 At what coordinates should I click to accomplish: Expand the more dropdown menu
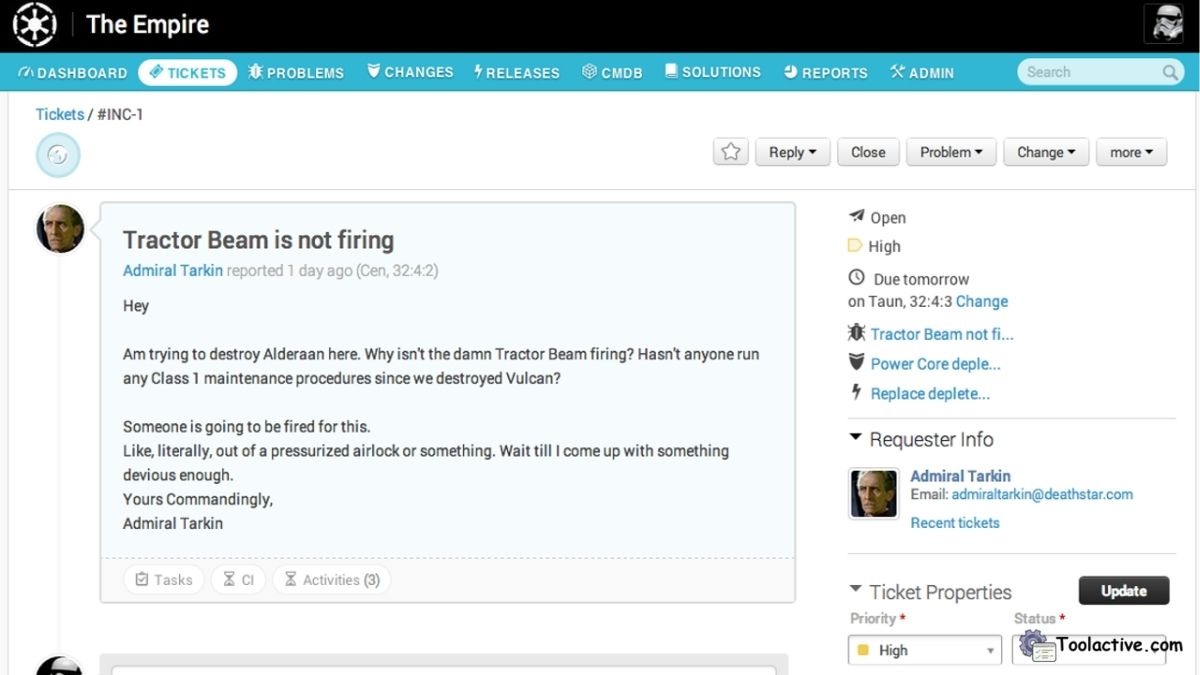point(1131,151)
